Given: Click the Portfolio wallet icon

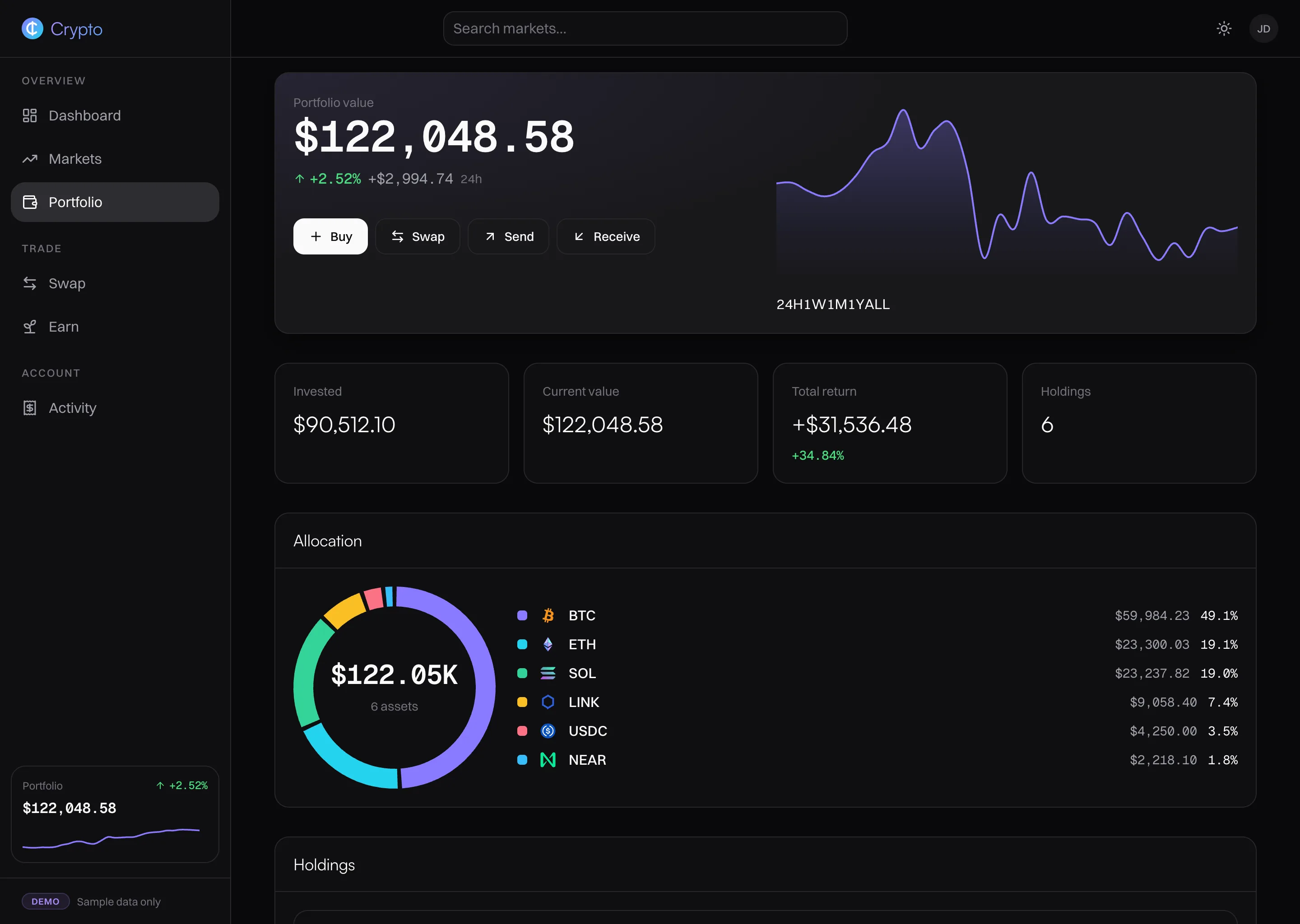Looking at the screenshot, I should click(30, 202).
